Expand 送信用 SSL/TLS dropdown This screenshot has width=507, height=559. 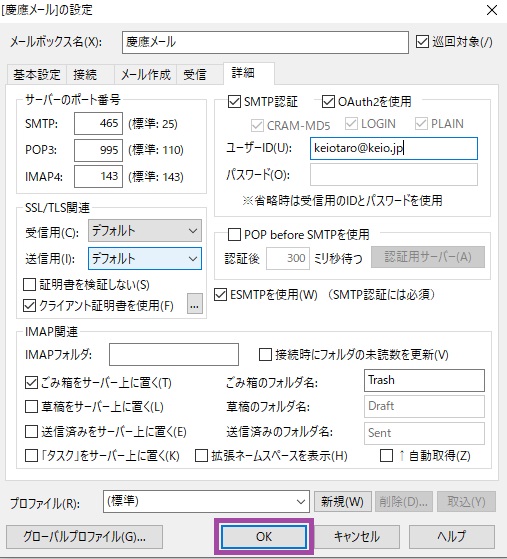tap(145, 258)
